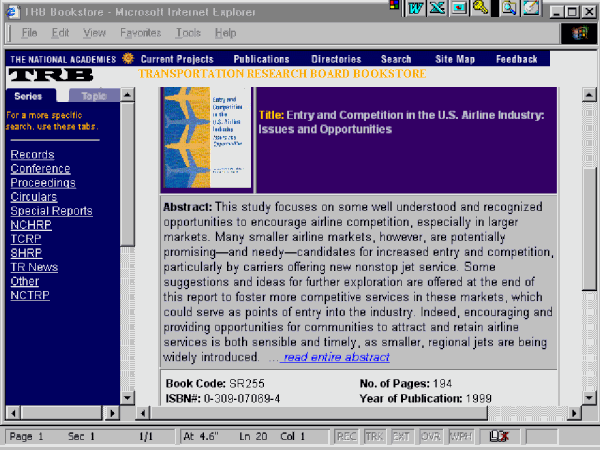
Task: Launch Microsoft Word from the Office shortcut bar
Action: point(415,8)
